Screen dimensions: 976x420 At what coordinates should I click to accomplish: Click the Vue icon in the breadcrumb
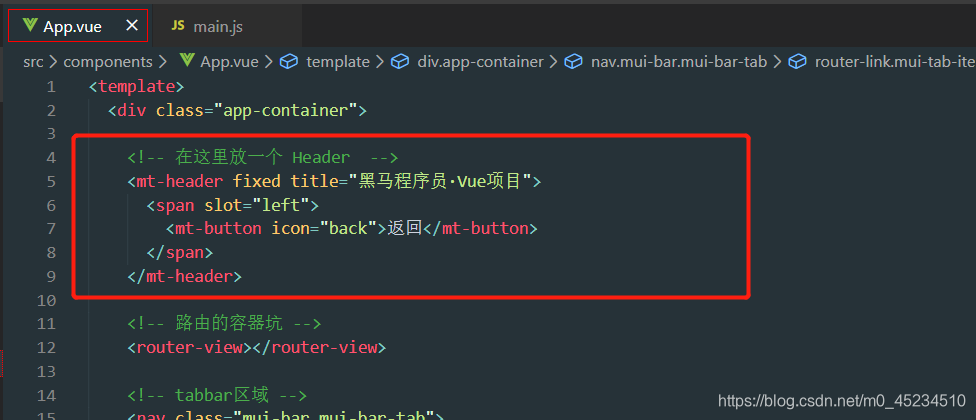tap(187, 60)
